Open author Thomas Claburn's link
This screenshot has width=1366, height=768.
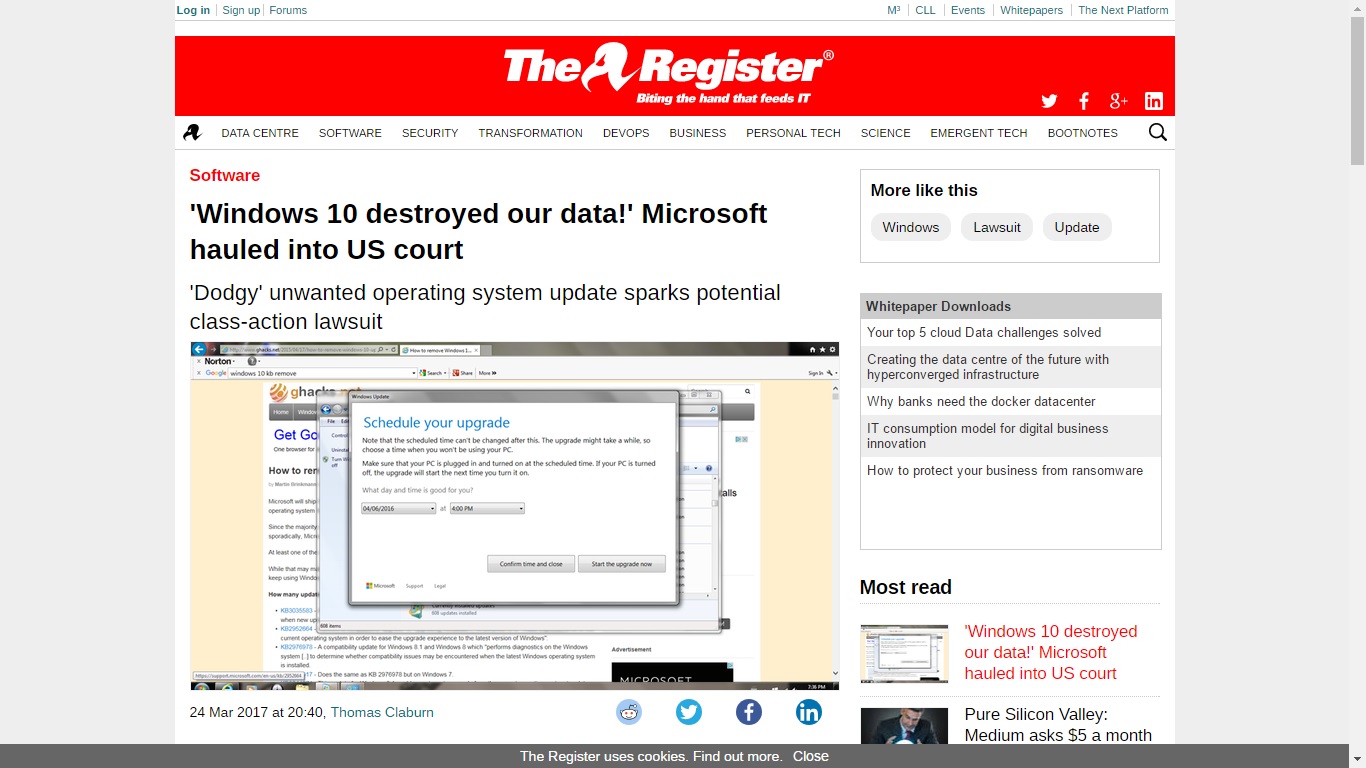[382, 712]
